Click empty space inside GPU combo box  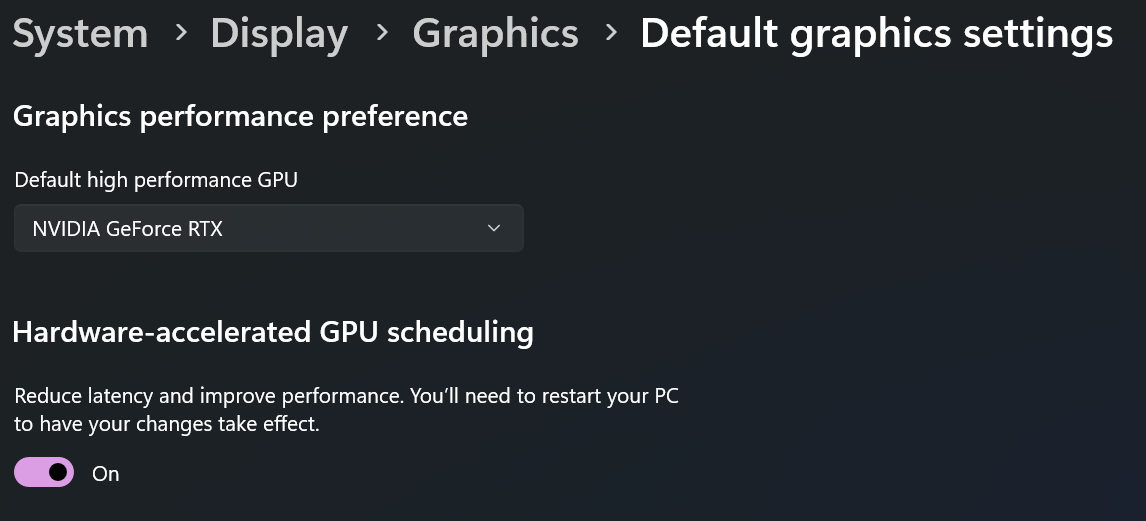click(351, 228)
